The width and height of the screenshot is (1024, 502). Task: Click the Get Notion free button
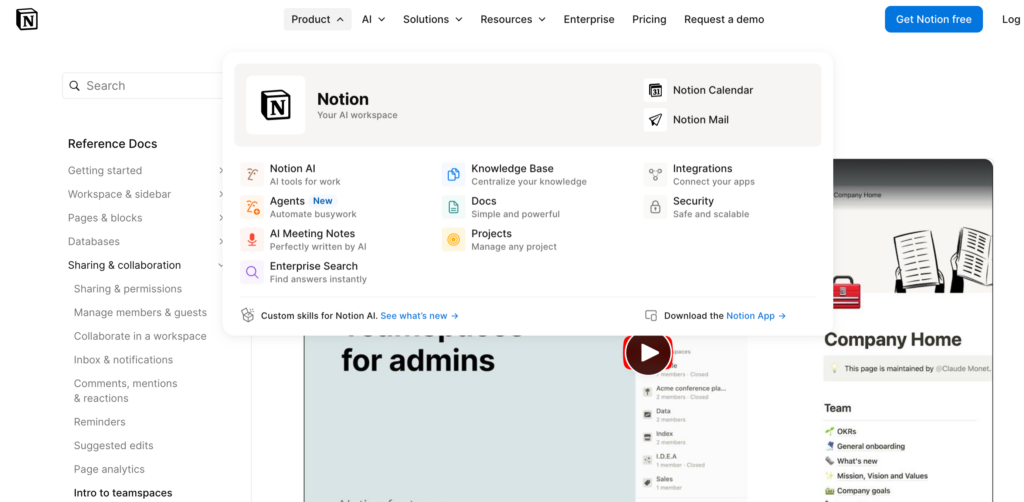[x=933, y=19]
